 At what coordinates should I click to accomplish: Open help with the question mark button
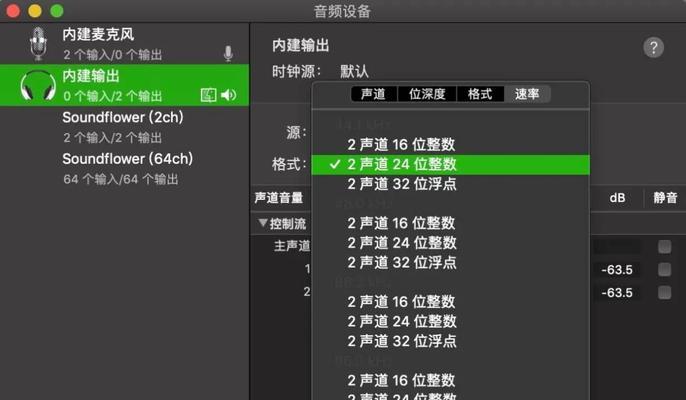654,47
